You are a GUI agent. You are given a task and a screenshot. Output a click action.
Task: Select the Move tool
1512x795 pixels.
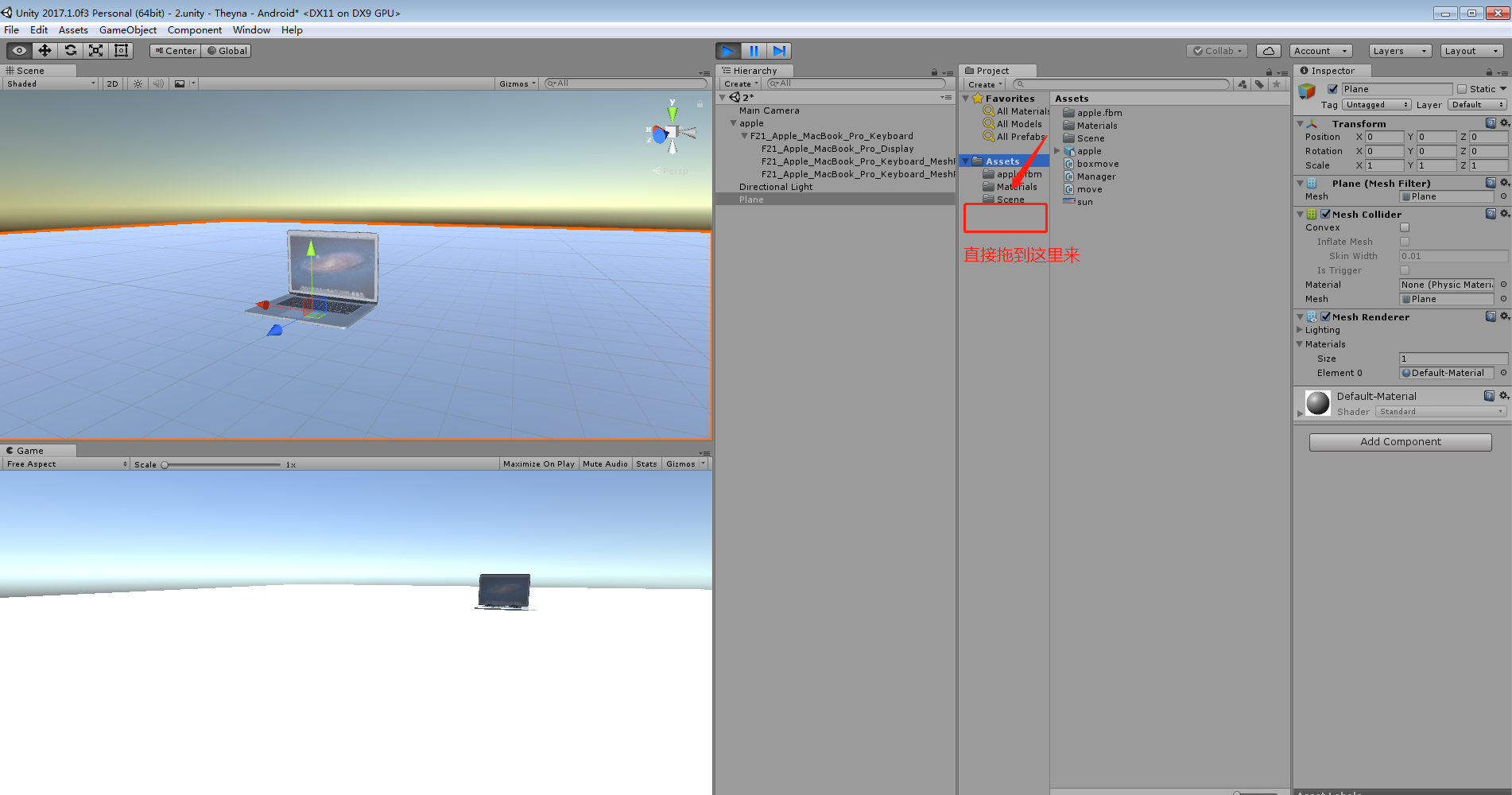coord(45,50)
